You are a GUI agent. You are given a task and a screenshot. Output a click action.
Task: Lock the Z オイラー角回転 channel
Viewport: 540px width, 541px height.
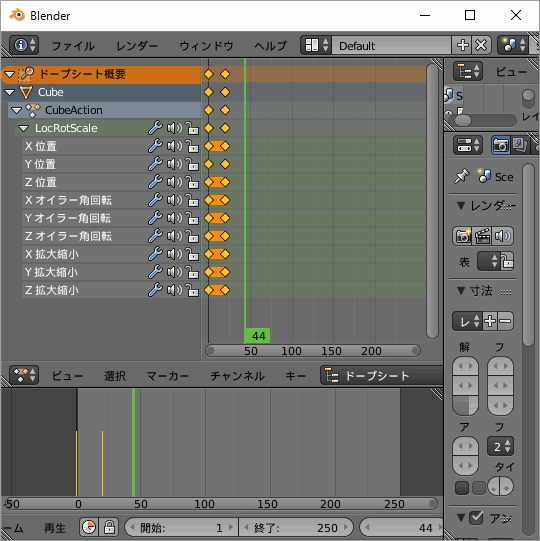click(x=192, y=236)
